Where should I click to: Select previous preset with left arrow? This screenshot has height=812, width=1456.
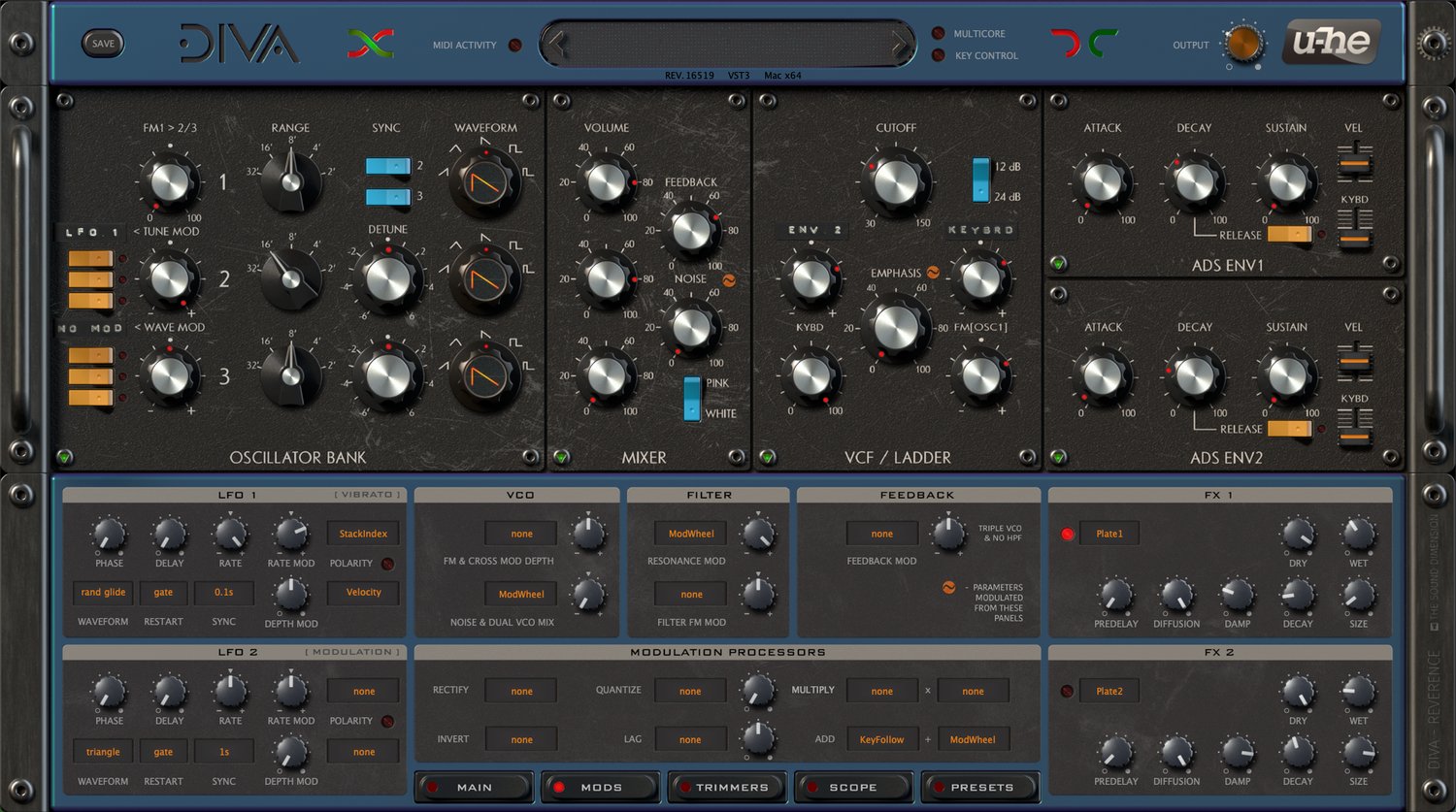[555, 44]
